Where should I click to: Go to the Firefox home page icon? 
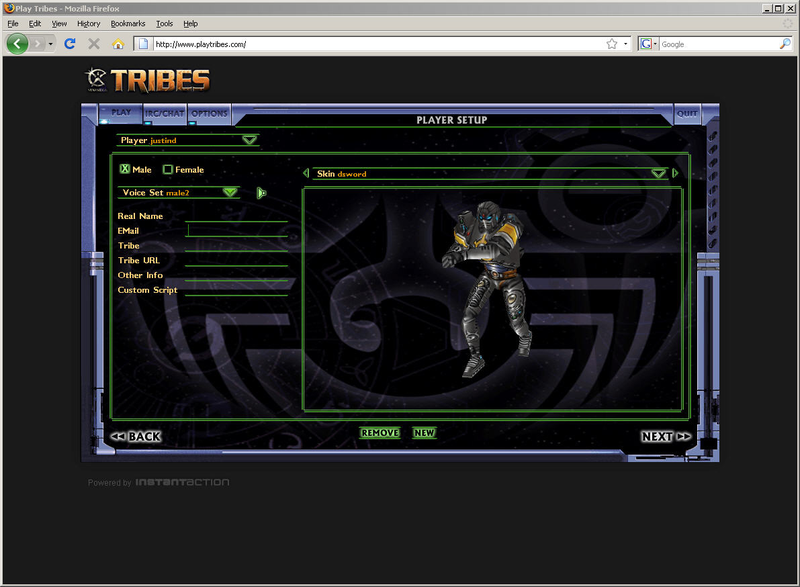coord(118,44)
